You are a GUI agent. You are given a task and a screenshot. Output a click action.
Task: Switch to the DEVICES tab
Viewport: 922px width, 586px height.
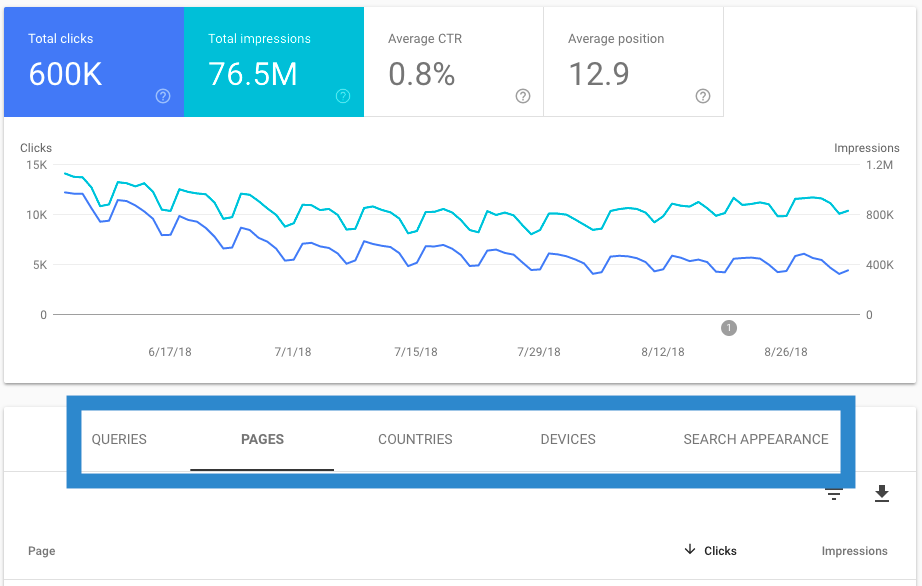click(567, 439)
